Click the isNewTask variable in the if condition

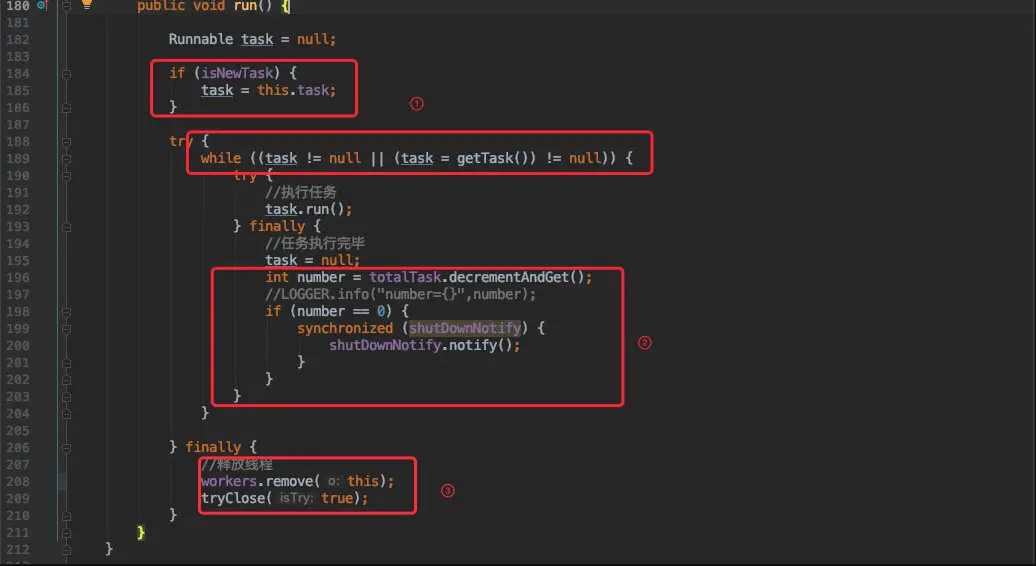tap(237, 73)
